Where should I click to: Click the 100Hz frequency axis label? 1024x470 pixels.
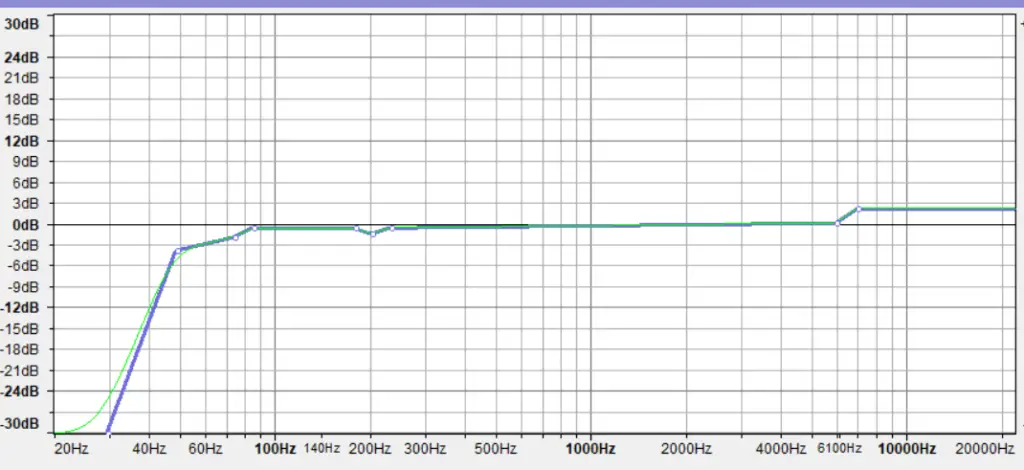tap(275, 449)
